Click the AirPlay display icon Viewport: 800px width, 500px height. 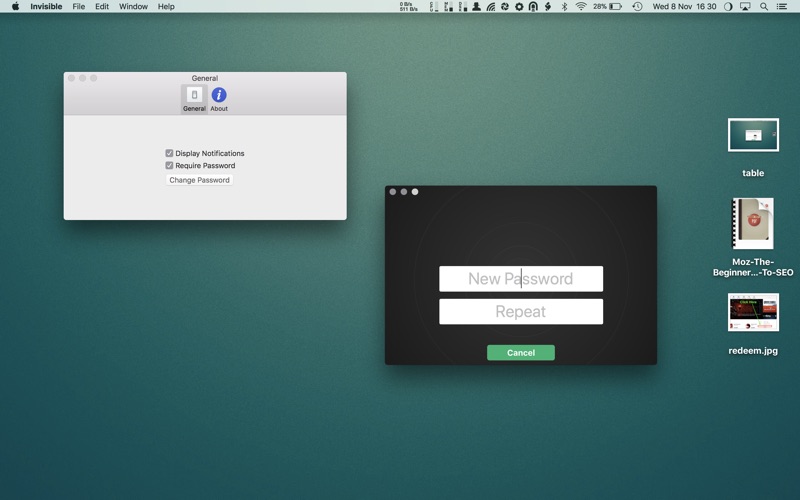[x=745, y=7]
